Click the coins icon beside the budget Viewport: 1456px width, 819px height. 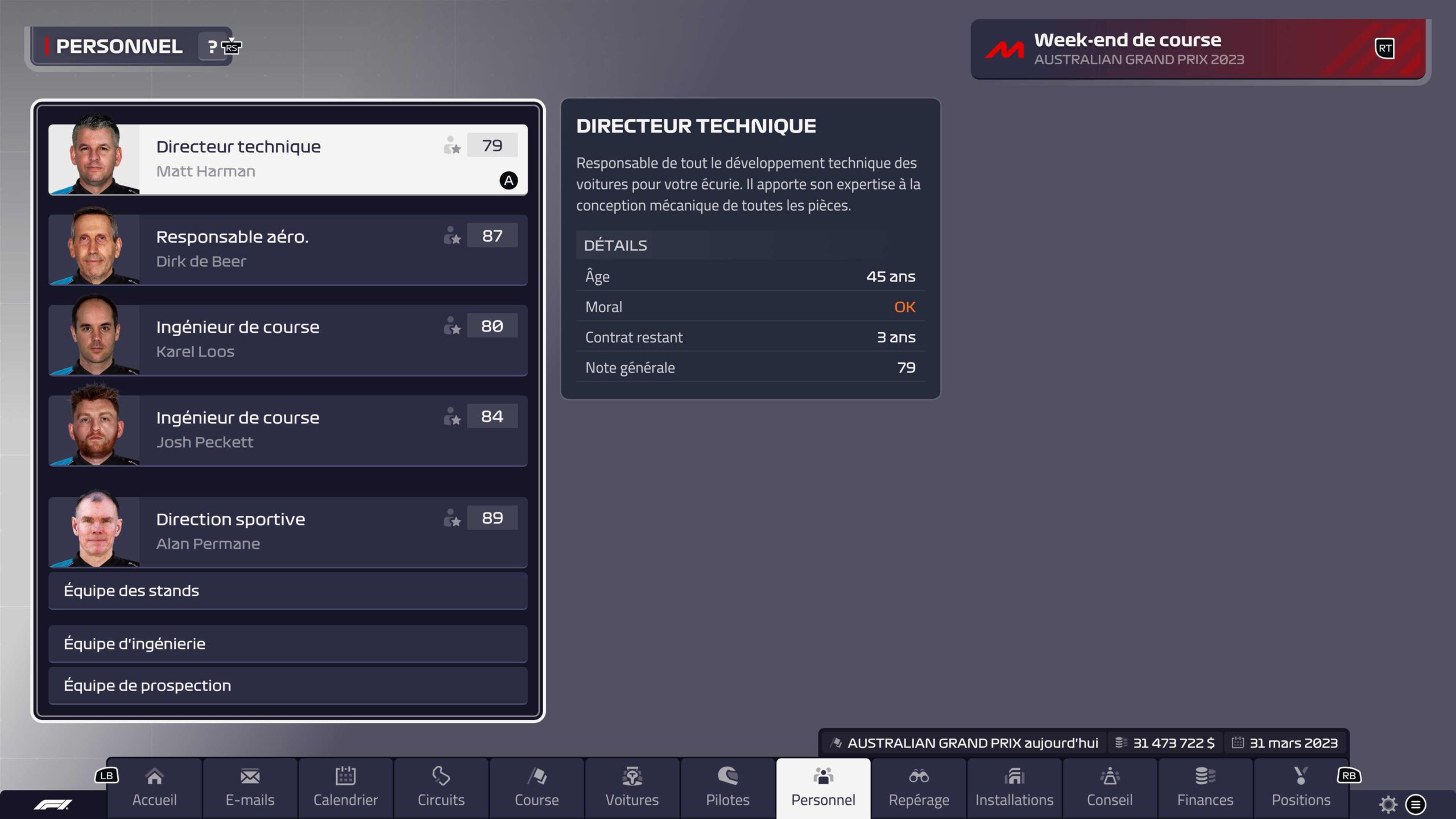tap(1120, 743)
